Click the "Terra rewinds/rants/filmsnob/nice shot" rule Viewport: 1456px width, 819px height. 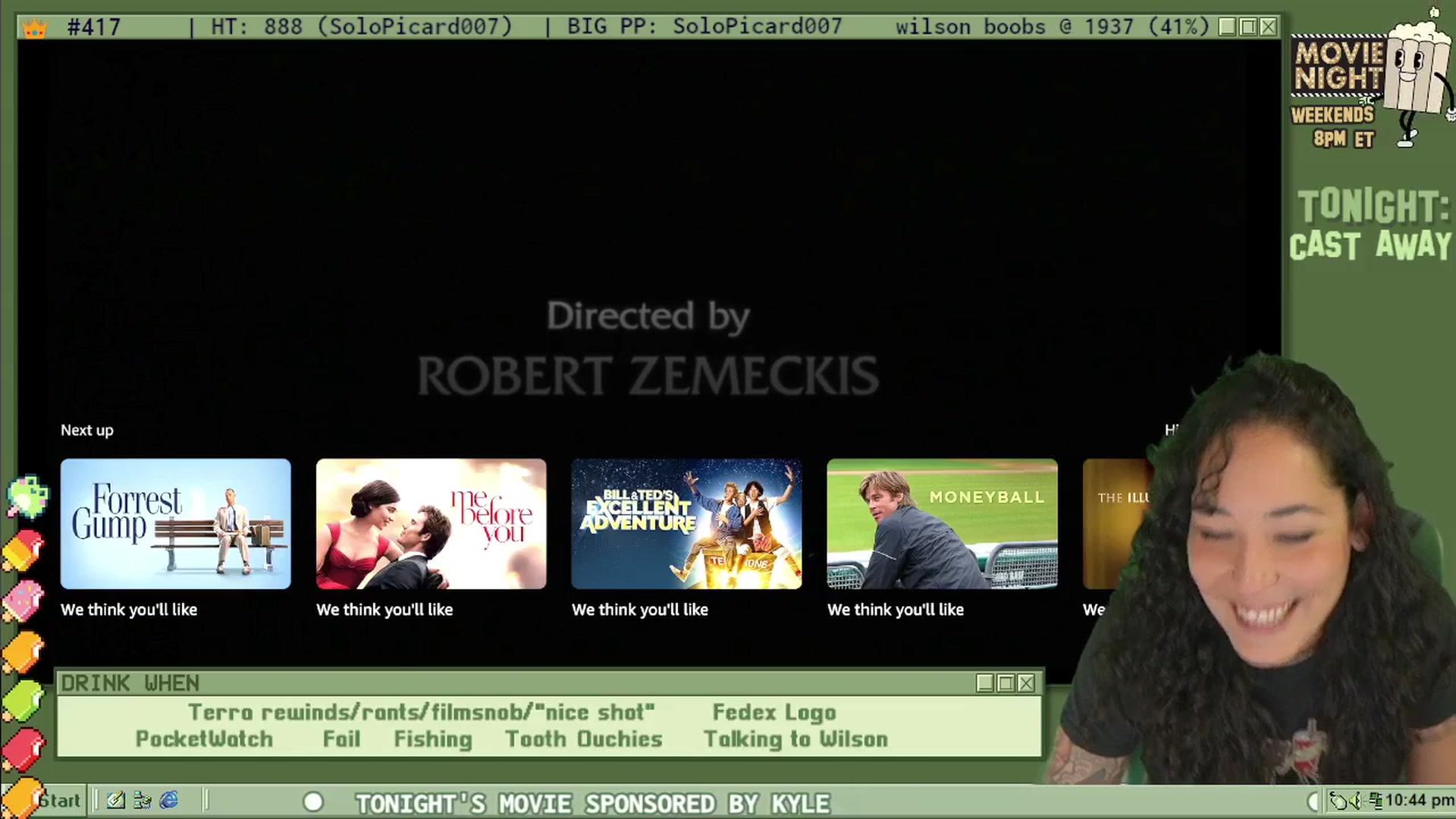point(422,712)
